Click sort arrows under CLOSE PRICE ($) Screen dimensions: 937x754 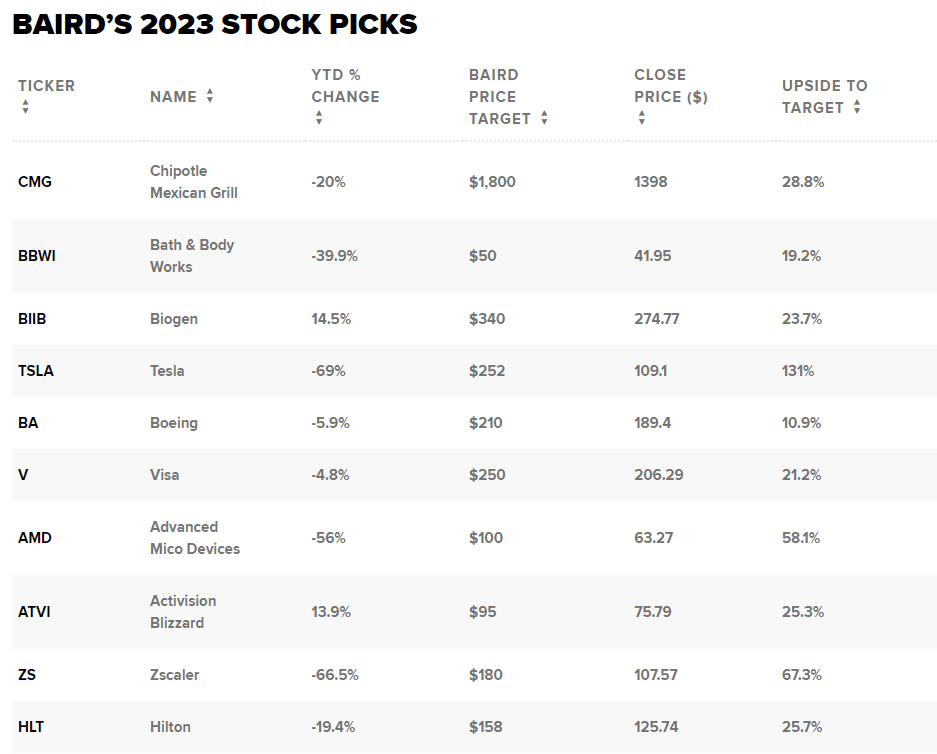click(641, 118)
